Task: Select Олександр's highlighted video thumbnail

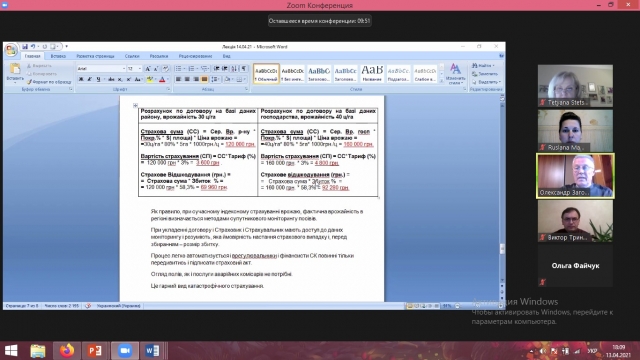Action: pos(575,176)
